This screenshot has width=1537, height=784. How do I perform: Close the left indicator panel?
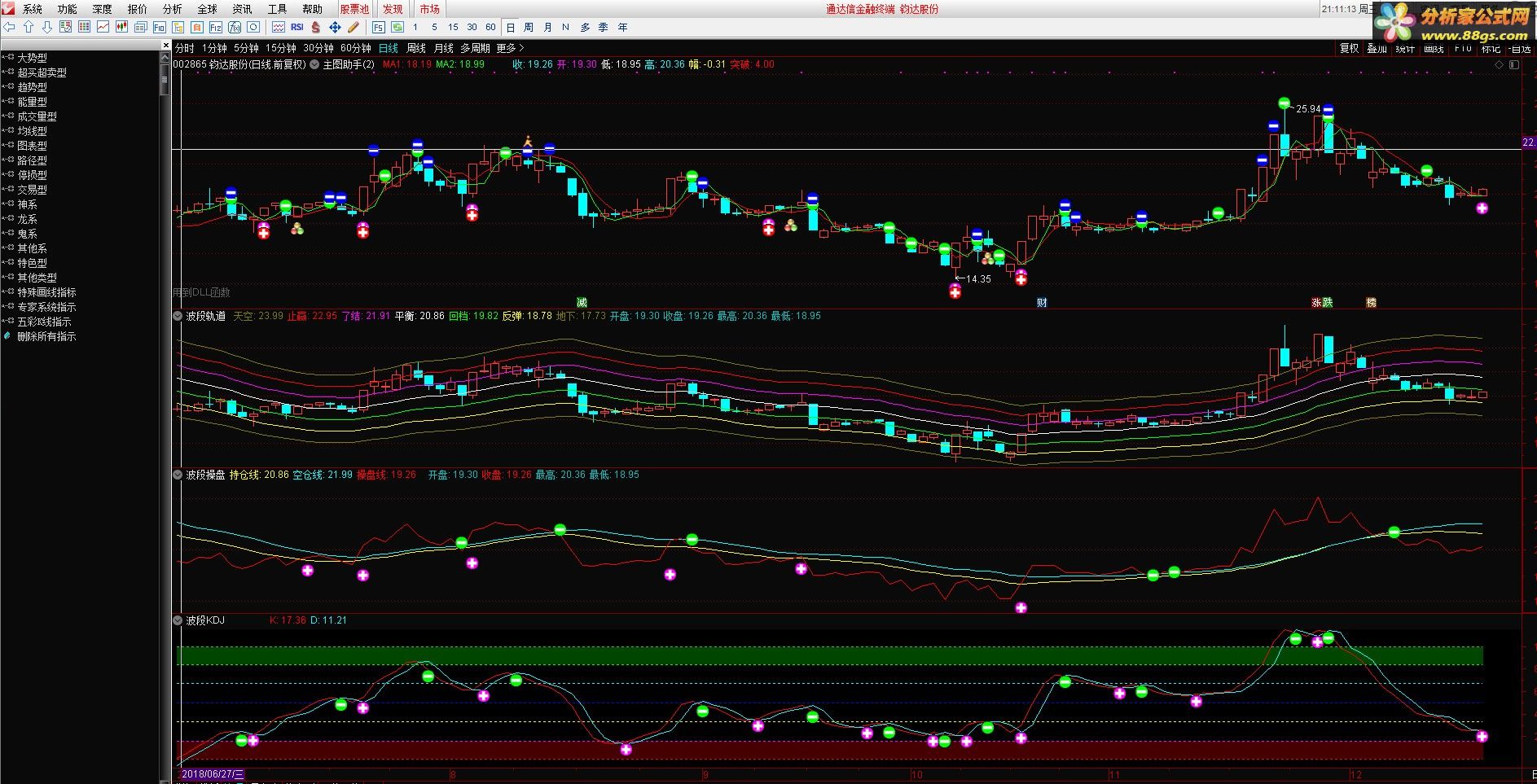coord(165,45)
